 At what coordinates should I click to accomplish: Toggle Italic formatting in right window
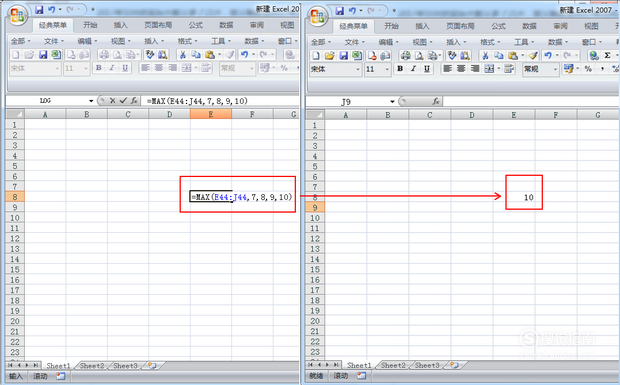pyautogui.click(x=414, y=69)
